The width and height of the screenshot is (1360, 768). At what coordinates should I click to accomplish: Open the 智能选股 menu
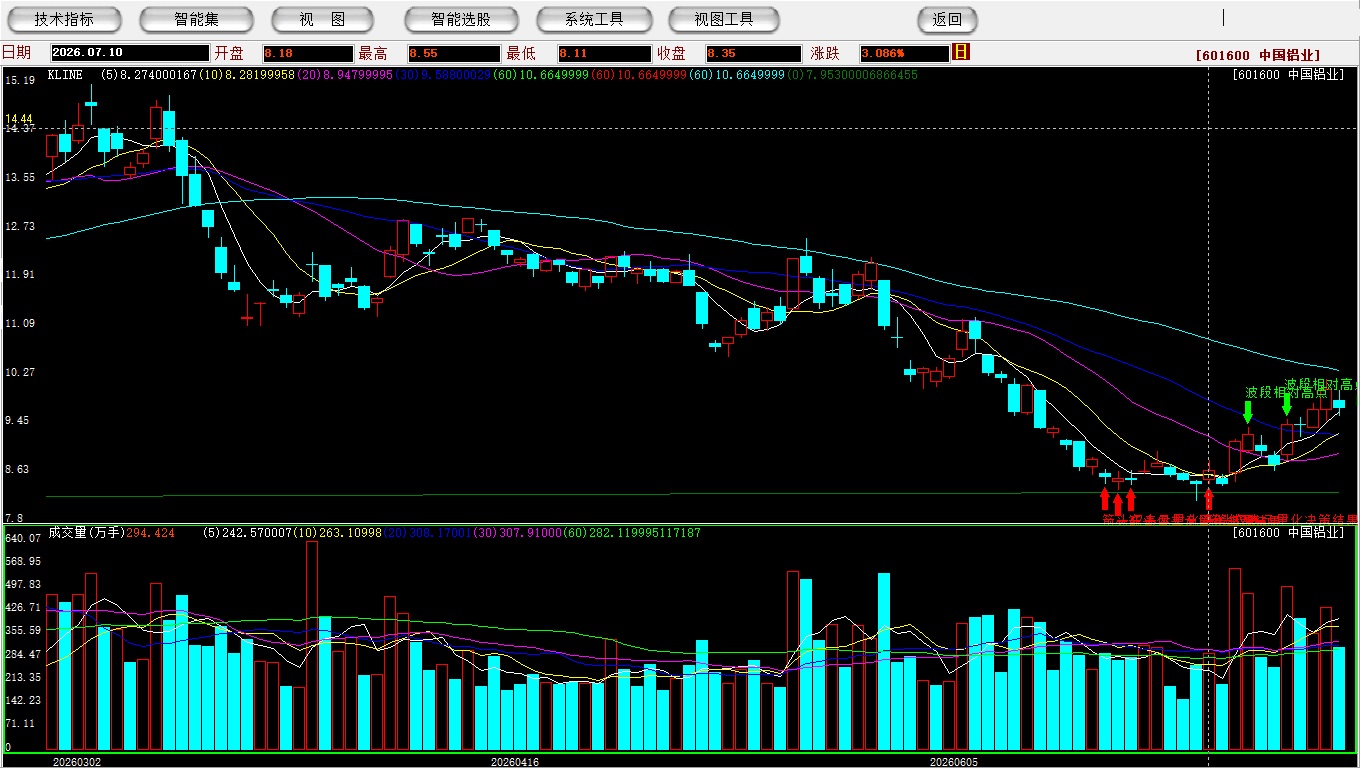461,19
